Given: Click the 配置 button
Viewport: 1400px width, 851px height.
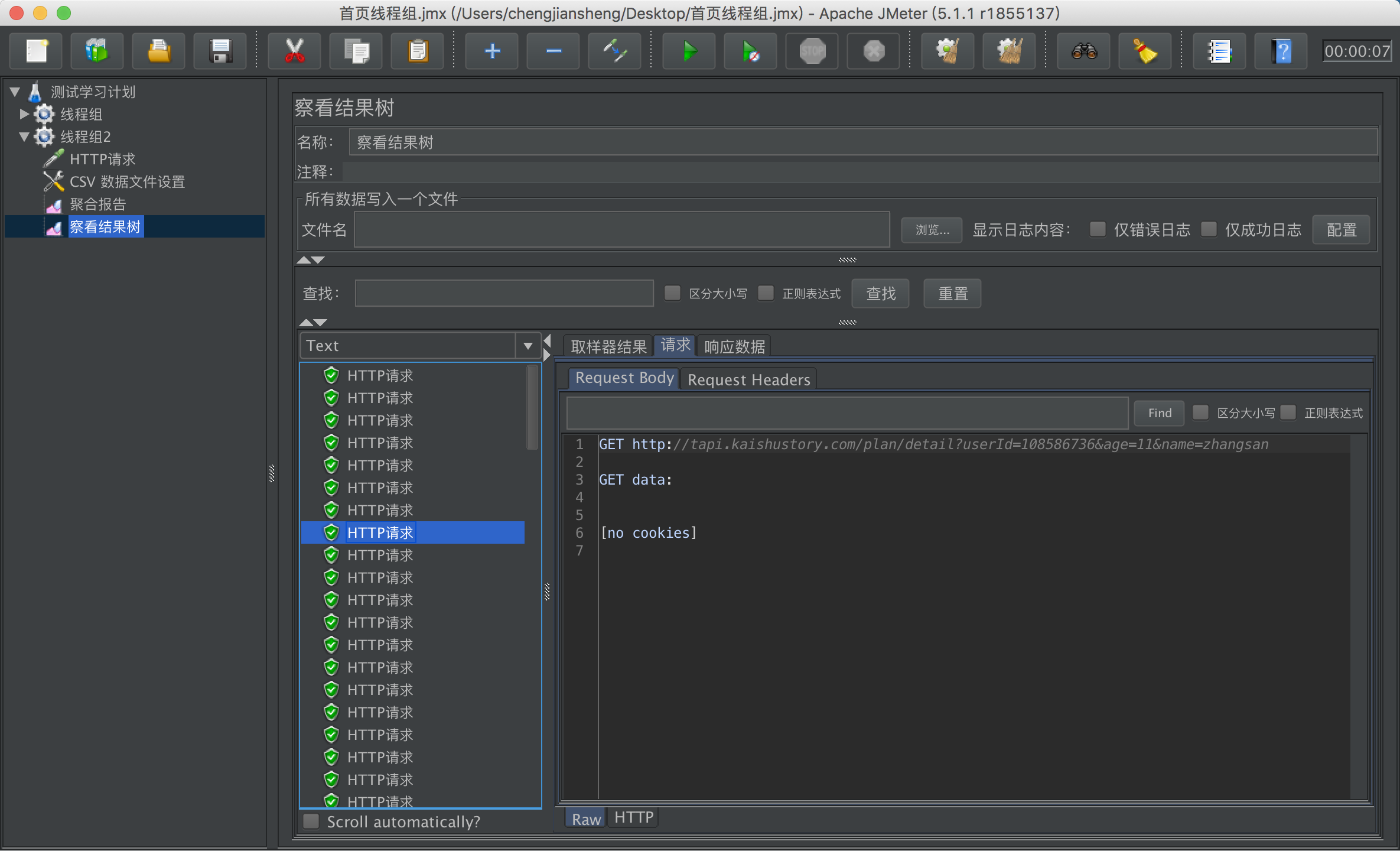Looking at the screenshot, I should (1341, 230).
